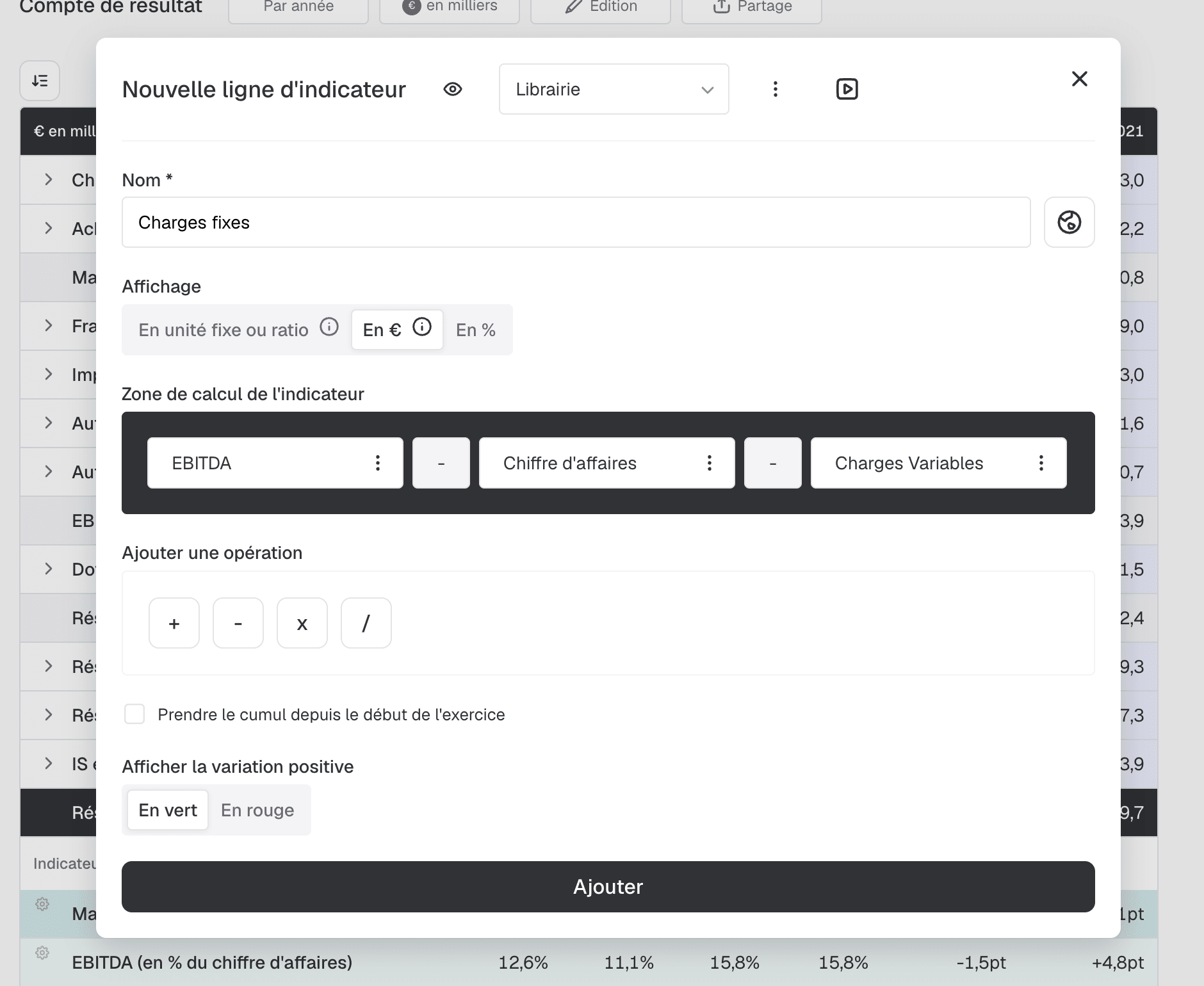The height and width of the screenshot is (986, 1204).
Task: Expand the "IS" row chevron
Action: point(49,763)
